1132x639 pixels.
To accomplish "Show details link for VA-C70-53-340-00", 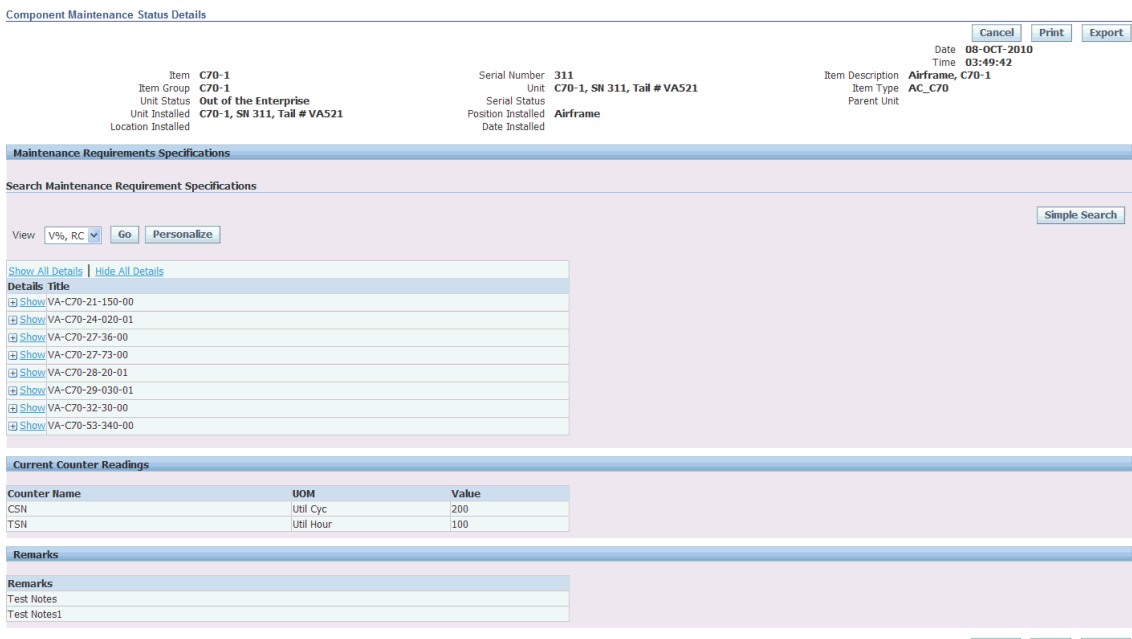I will (32, 425).
